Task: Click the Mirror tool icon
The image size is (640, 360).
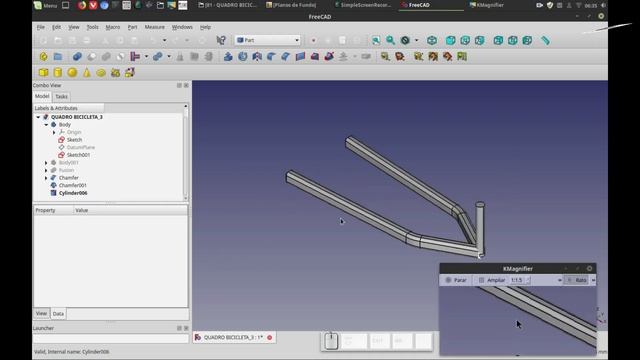Action: click(x=257, y=56)
